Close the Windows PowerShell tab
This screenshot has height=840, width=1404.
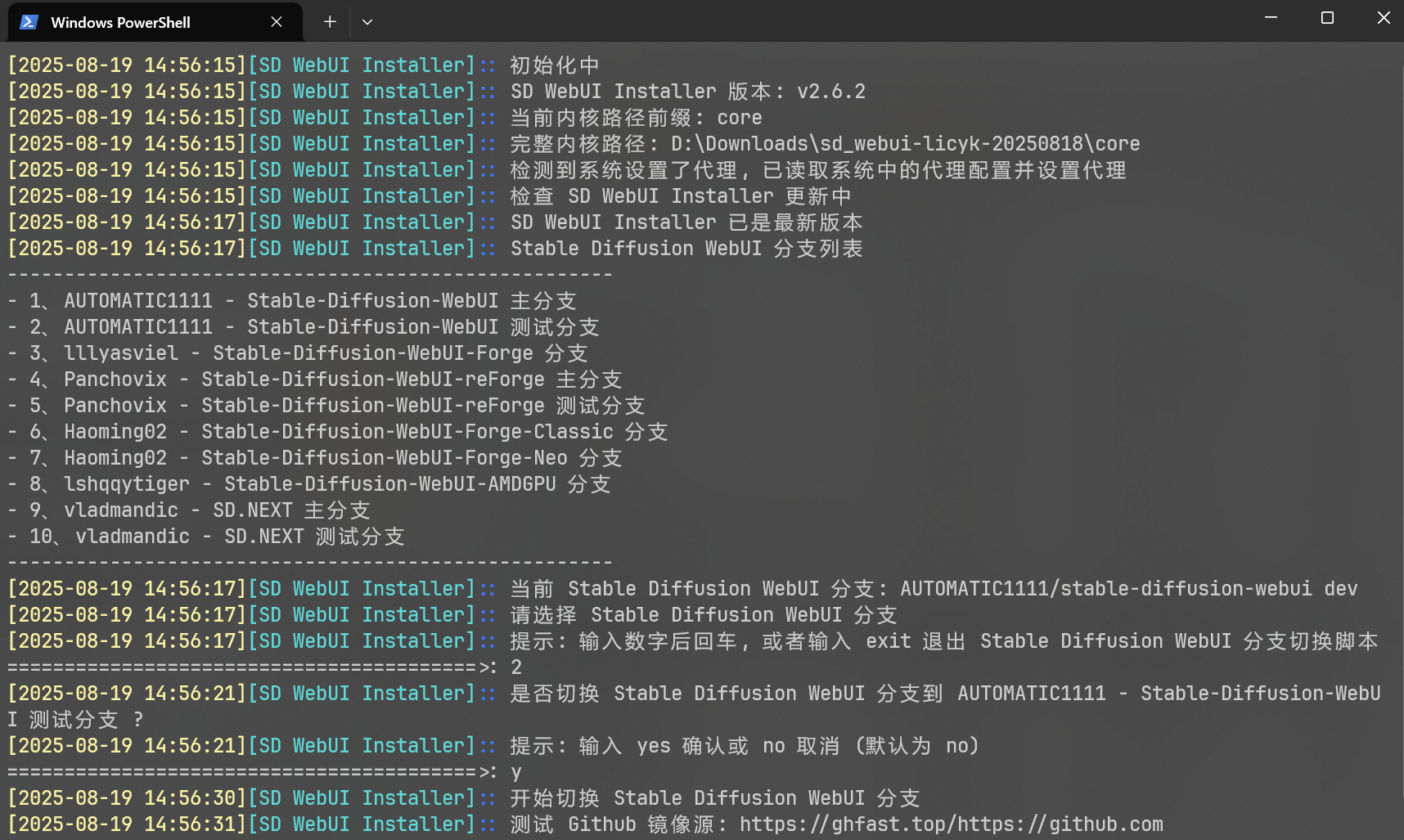pyautogui.click(x=277, y=22)
